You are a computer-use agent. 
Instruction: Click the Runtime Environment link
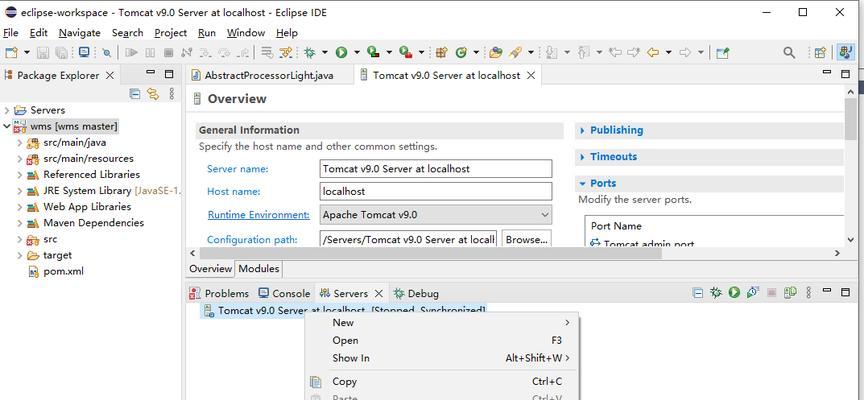pos(258,215)
